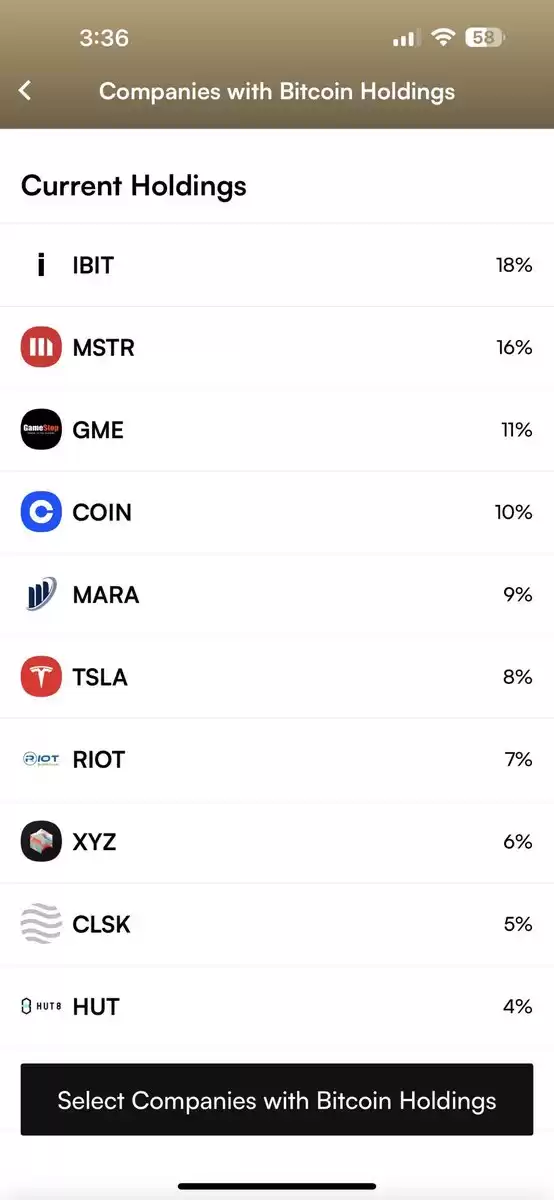The height and width of the screenshot is (1200, 554).
Task: Tap the TSLA 8% allocation
Action: coord(518,677)
